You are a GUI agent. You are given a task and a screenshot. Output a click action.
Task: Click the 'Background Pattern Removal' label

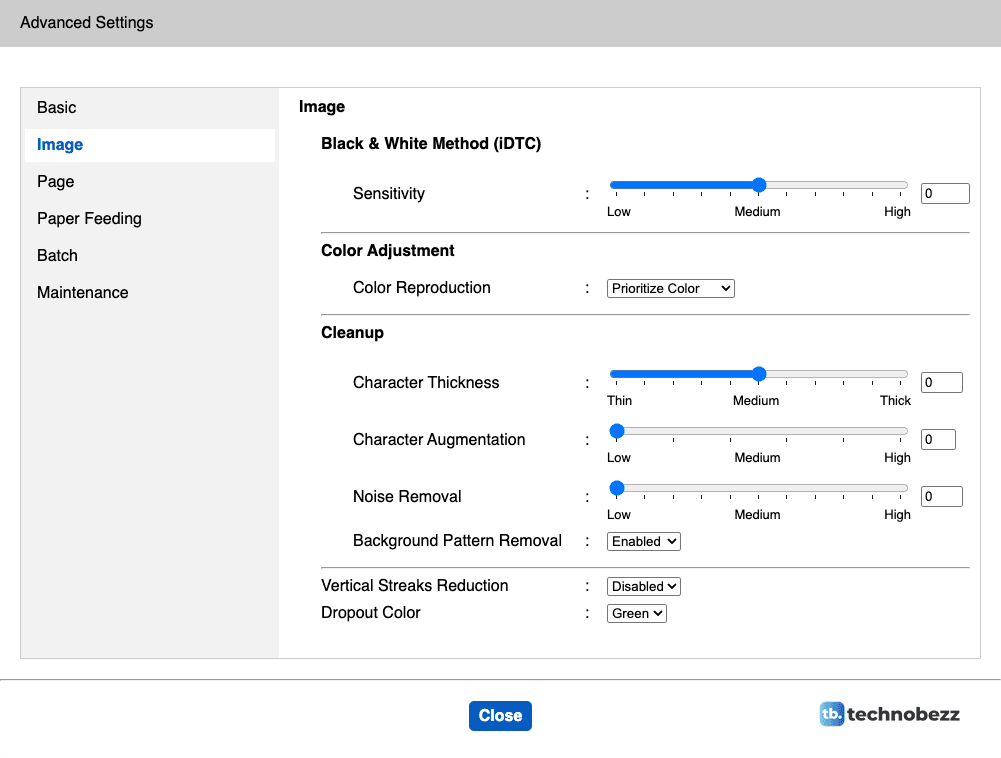tap(457, 541)
